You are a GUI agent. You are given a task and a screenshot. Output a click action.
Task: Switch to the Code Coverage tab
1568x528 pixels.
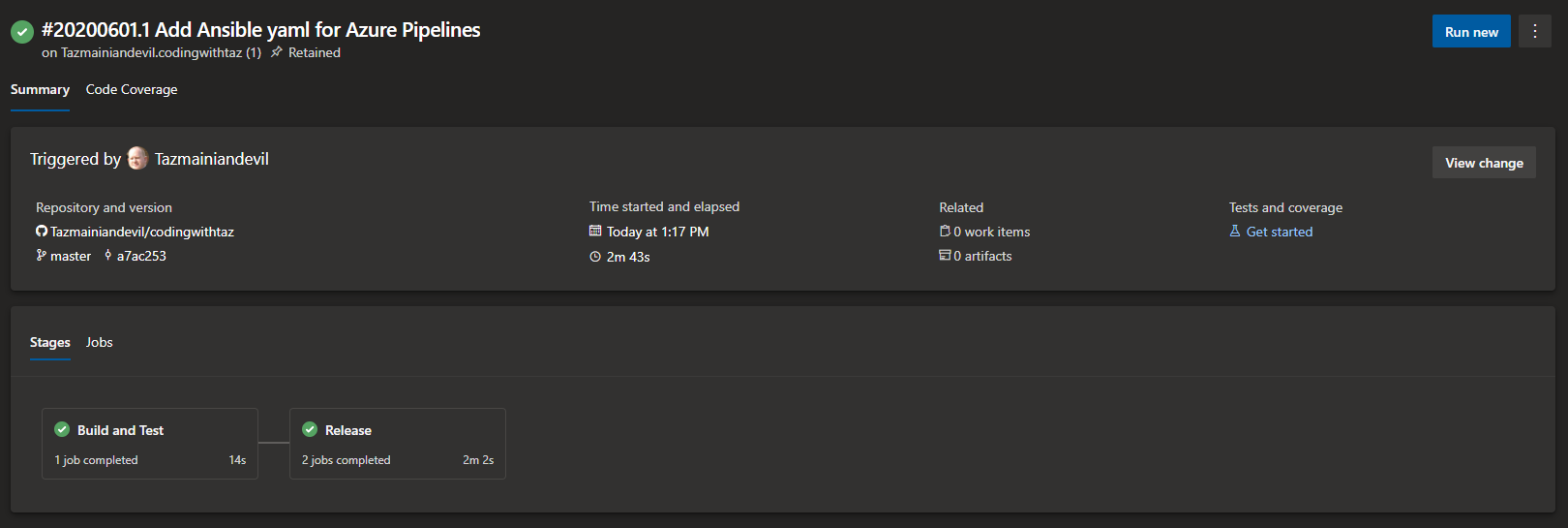click(132, 89)
